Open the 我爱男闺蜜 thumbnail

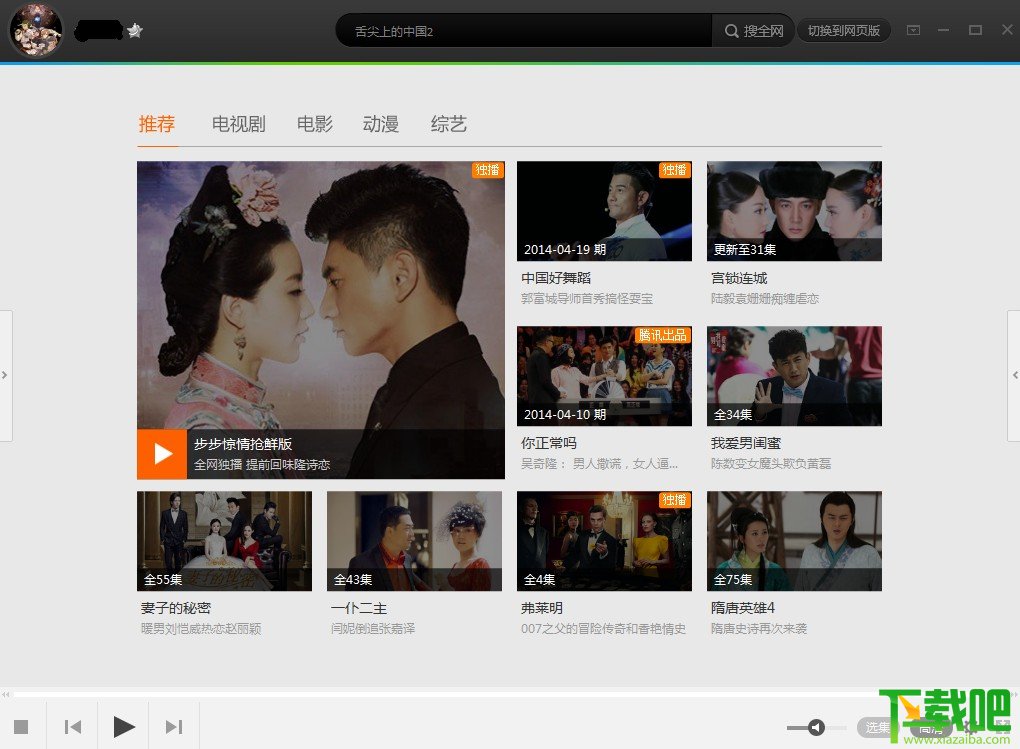pyautogui.click(x=794, y=376)
